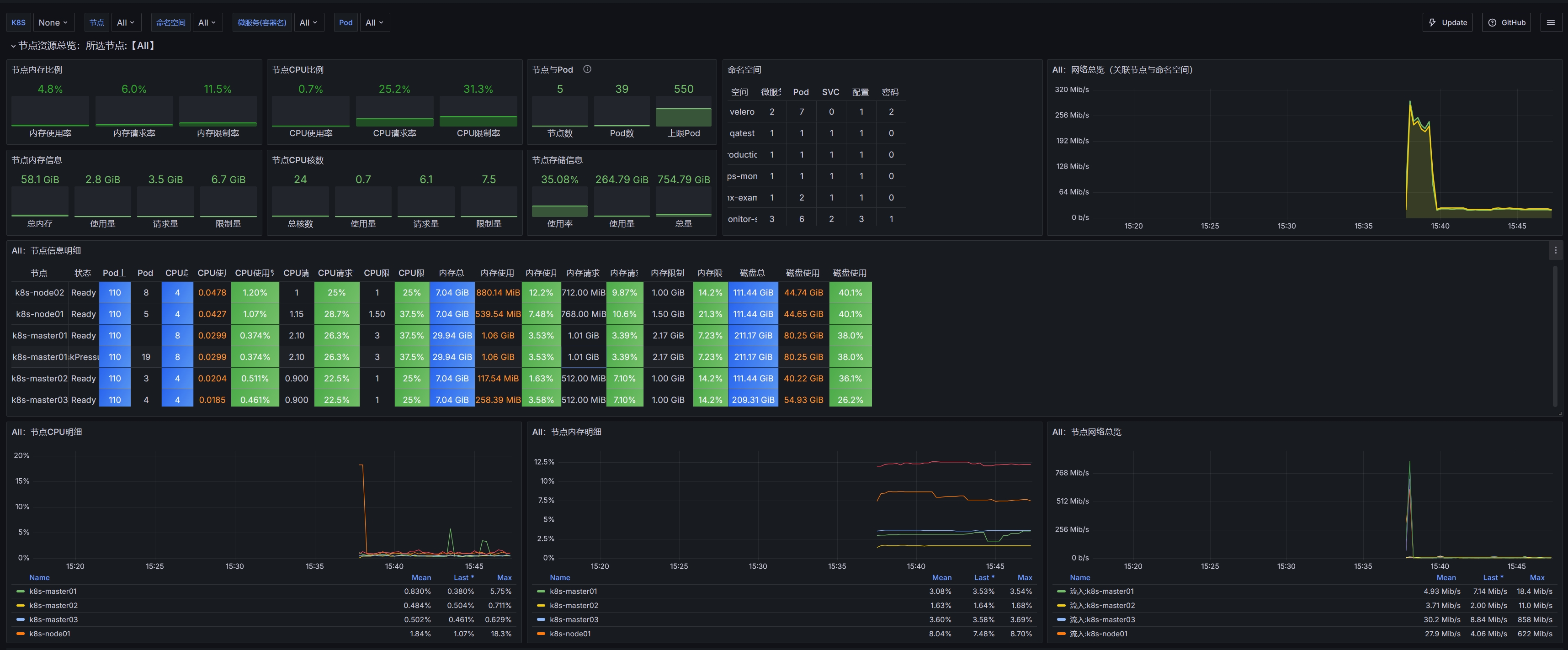Toggle k8s-master02 series in 内存明细 legend
Image resolution: width=1568 pixels, height=650 pixels.
point(574,605)
